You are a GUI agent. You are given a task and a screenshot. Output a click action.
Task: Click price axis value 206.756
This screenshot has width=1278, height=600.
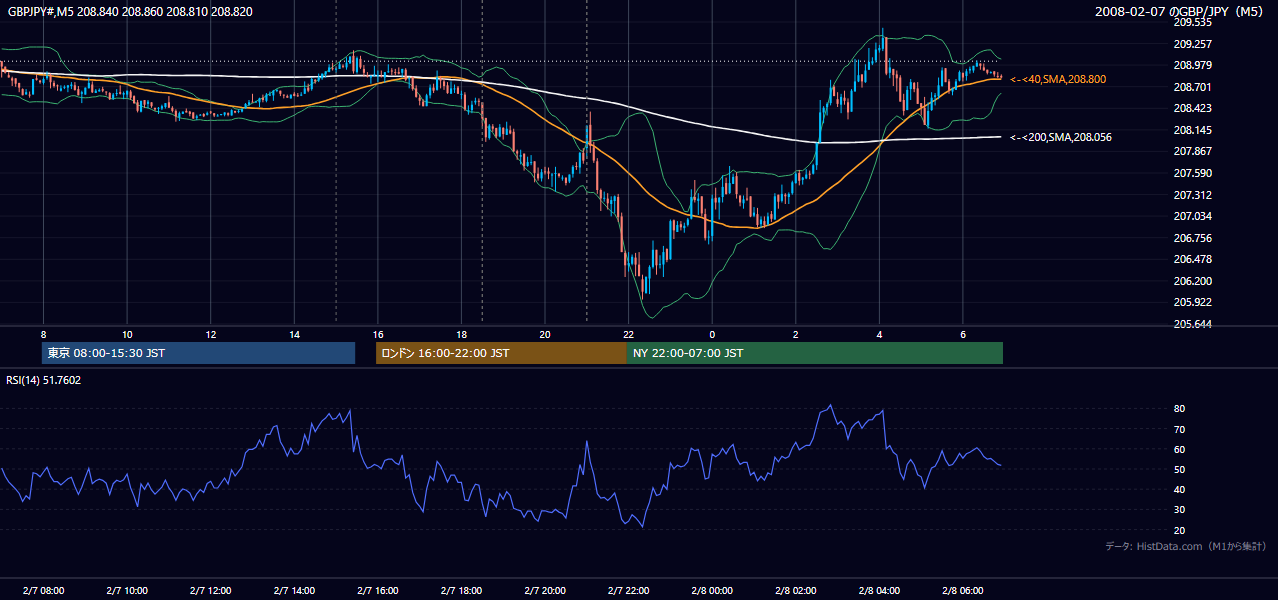[1192, 238]
